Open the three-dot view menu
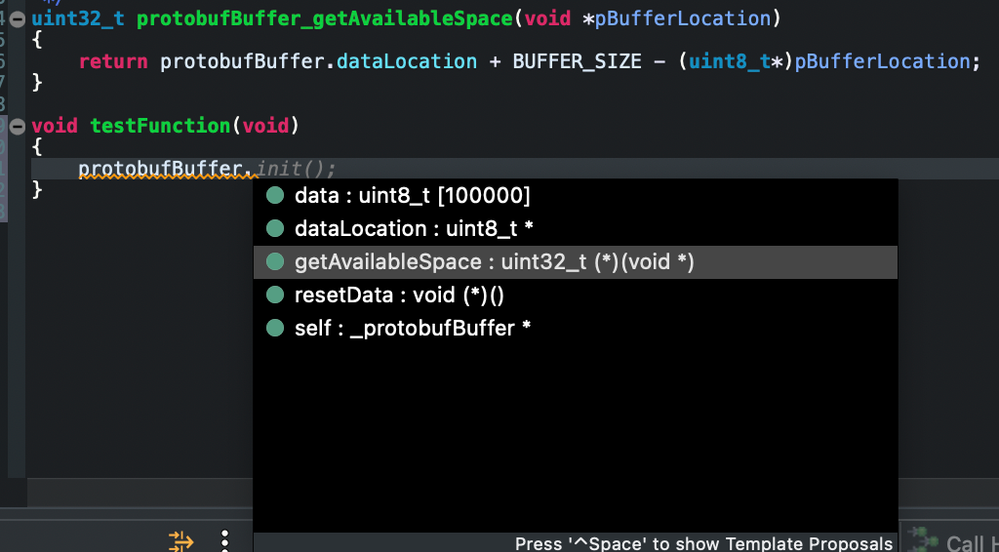The height and width of the screenshot is (552, 999). point(225,541)
